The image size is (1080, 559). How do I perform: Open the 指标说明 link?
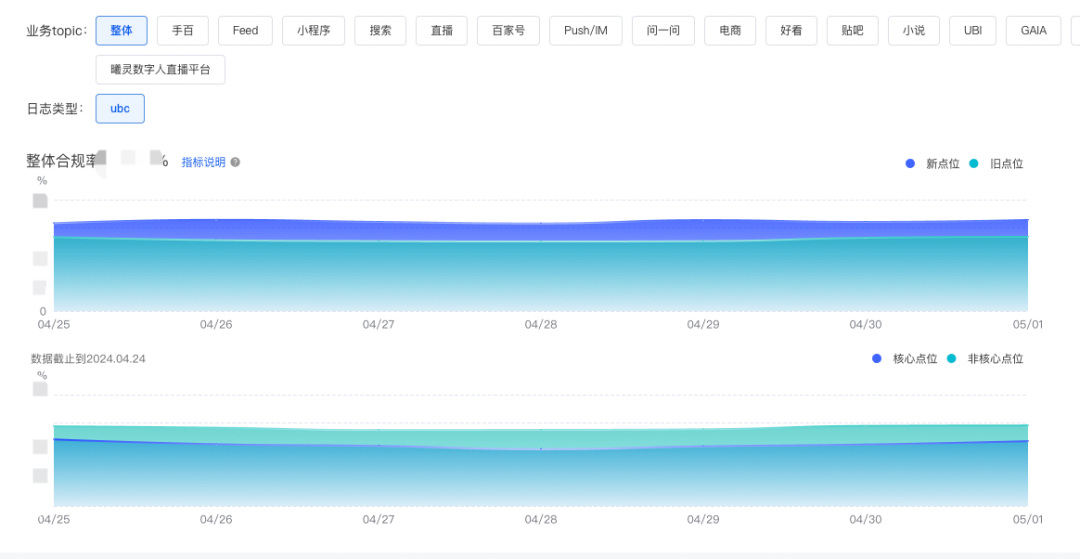[x=203, y=162]
